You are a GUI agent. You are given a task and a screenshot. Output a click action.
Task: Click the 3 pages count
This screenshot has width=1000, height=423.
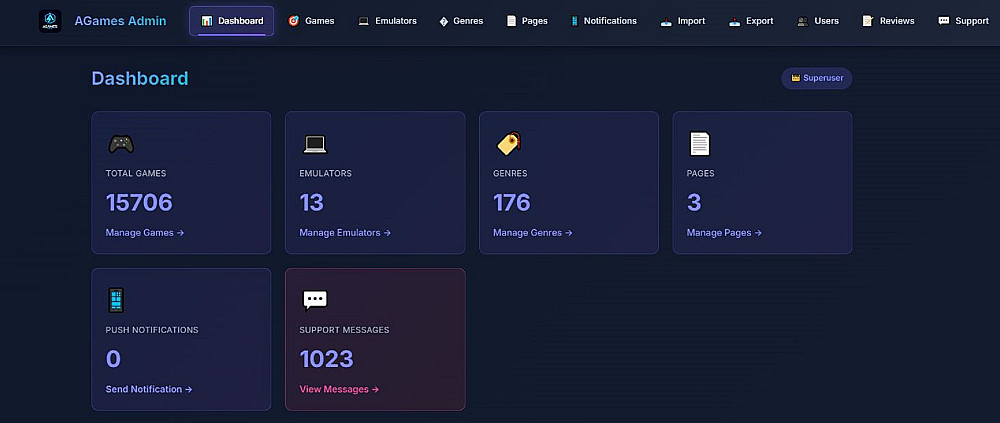pyautogui.click(x=694, y=203)
